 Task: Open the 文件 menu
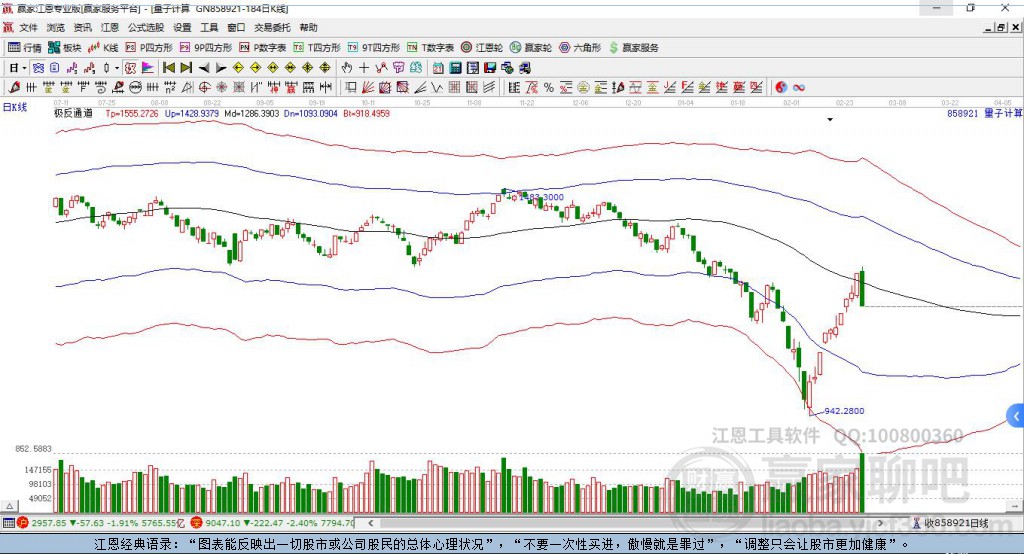coord(28,27)
